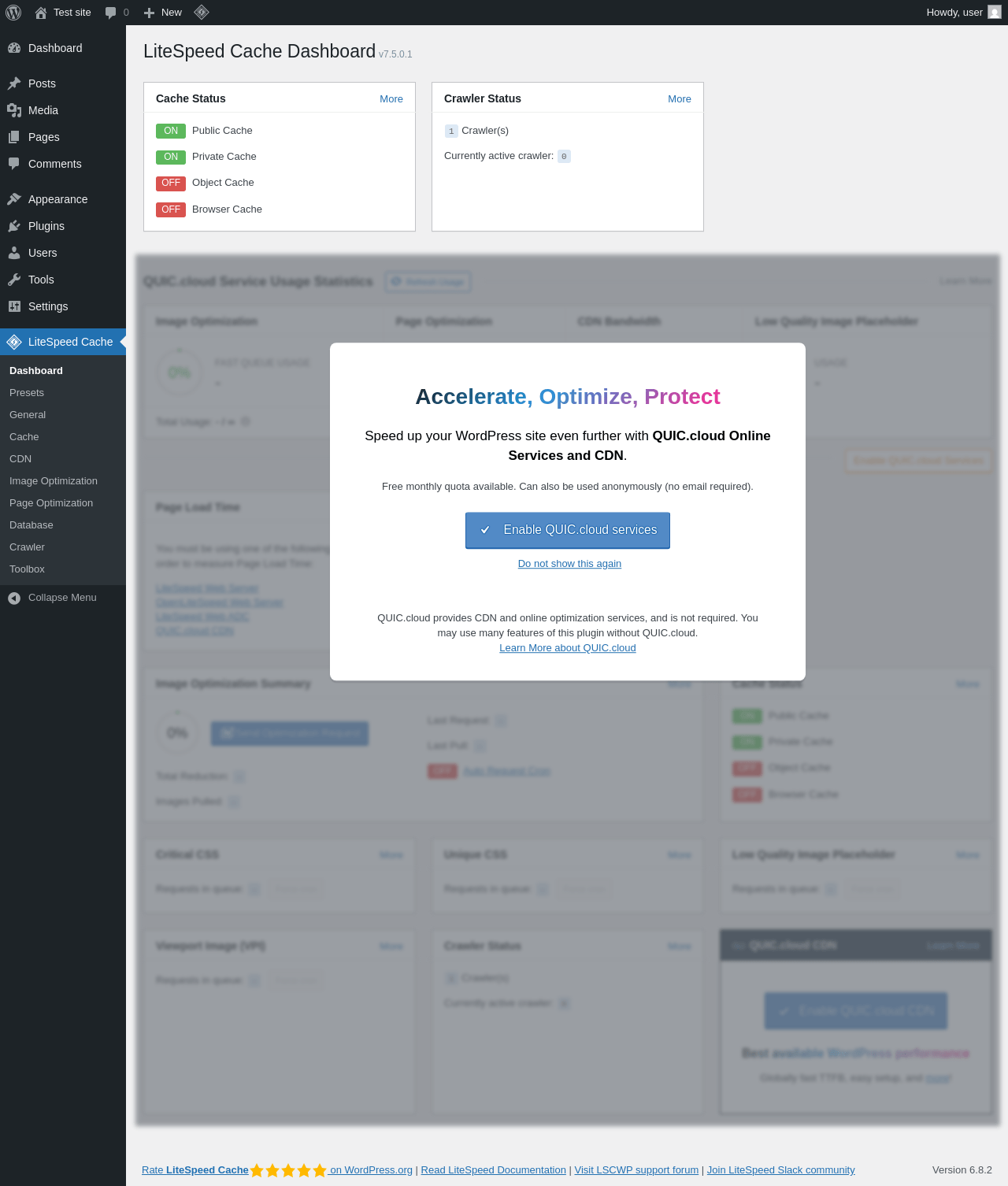This screenshot has height=1186, width=1008.
Task: Open the Presets submenu item
Action: tap(27, 393)
